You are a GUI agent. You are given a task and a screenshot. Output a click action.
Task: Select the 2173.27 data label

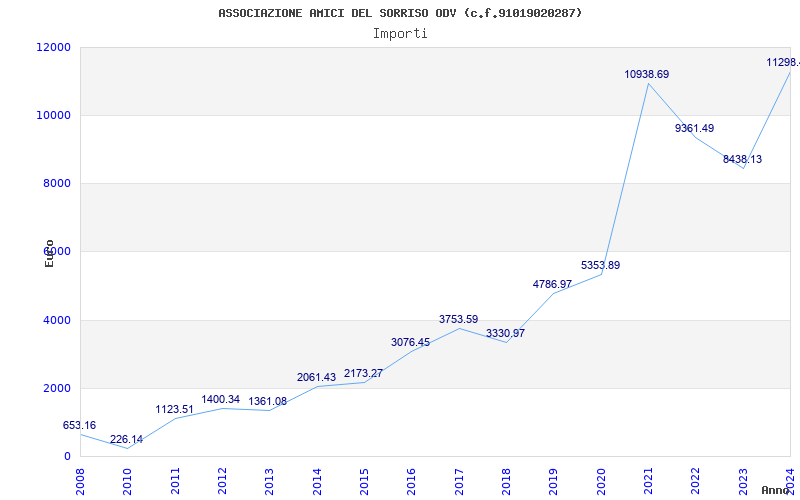[x=363, y=374]
